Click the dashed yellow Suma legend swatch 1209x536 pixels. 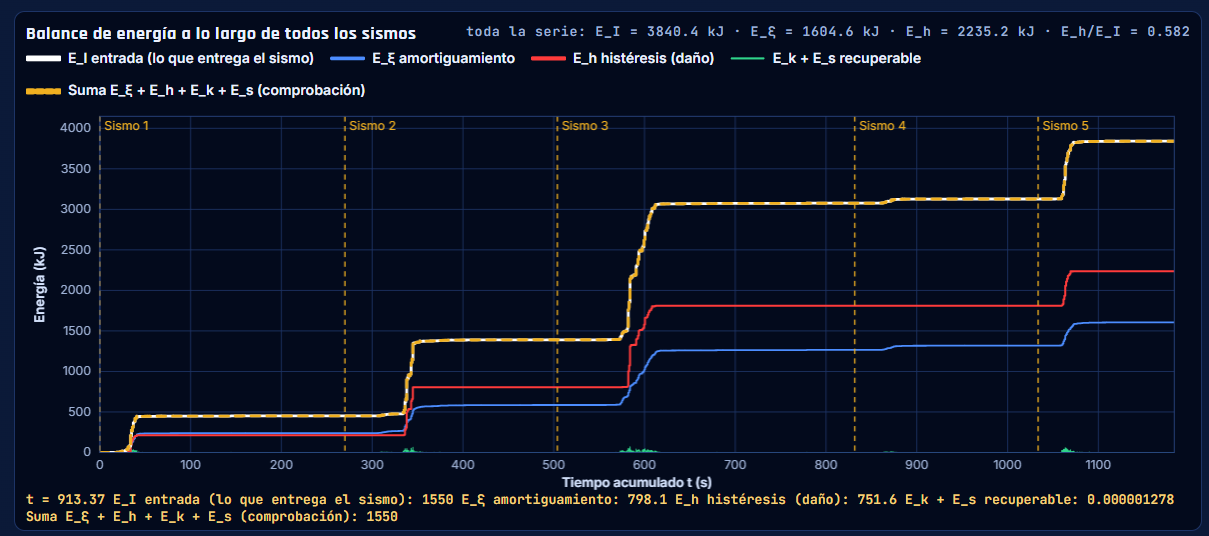[x=45, y=90]
